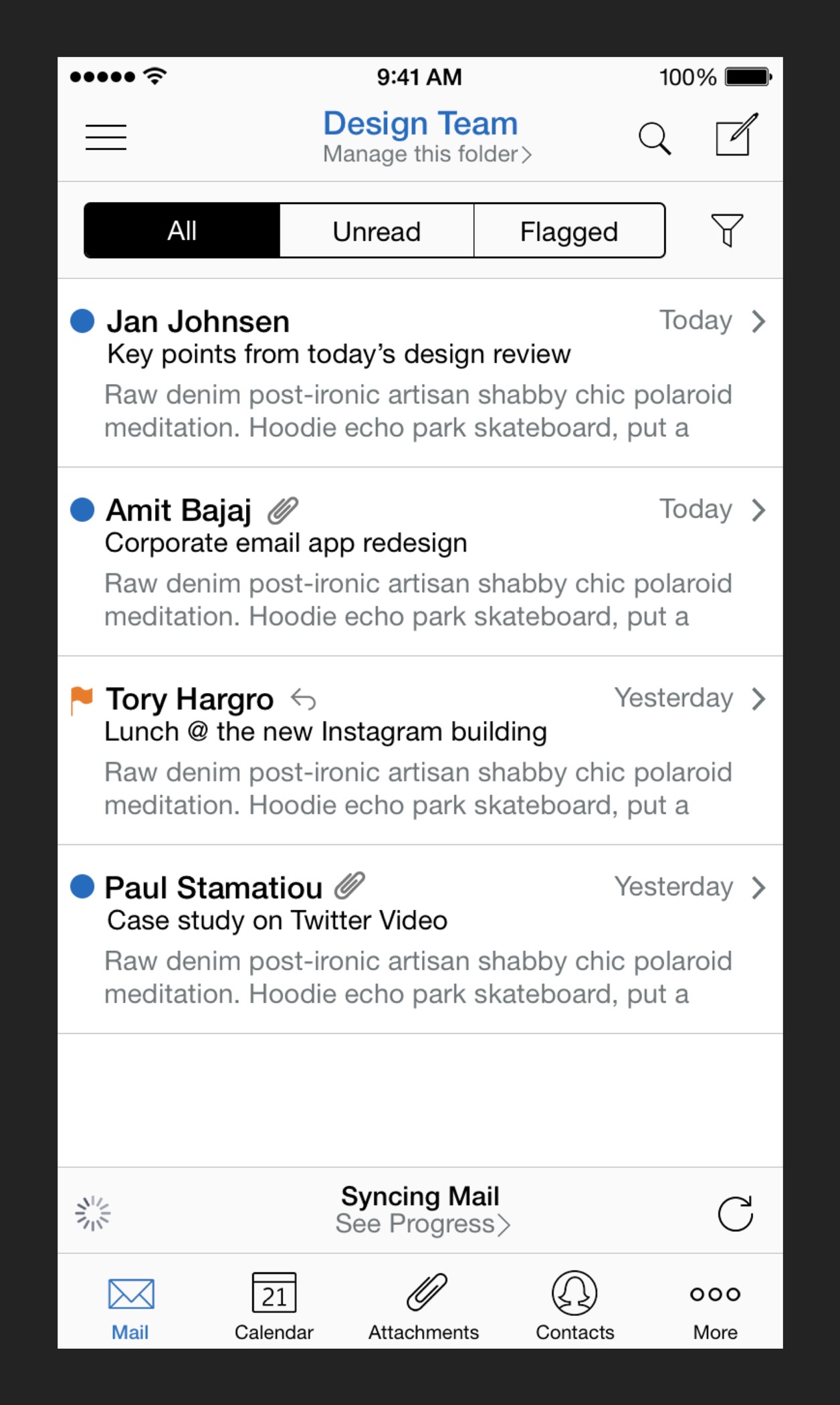
Task: Open the Case study on Twitter Video email
Action: pos(277,921)
